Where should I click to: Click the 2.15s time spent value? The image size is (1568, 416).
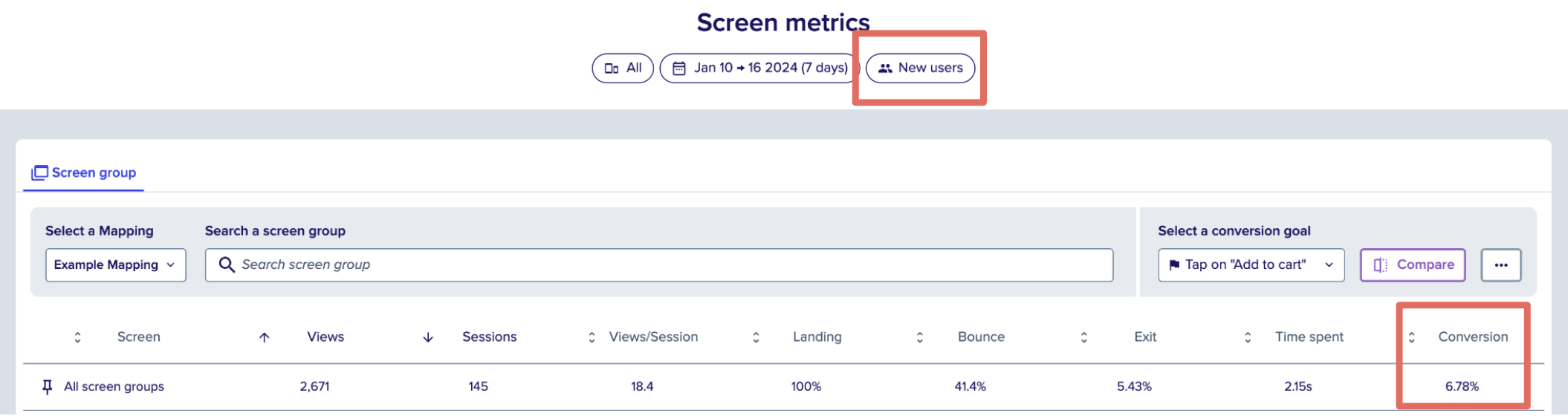1298,387
